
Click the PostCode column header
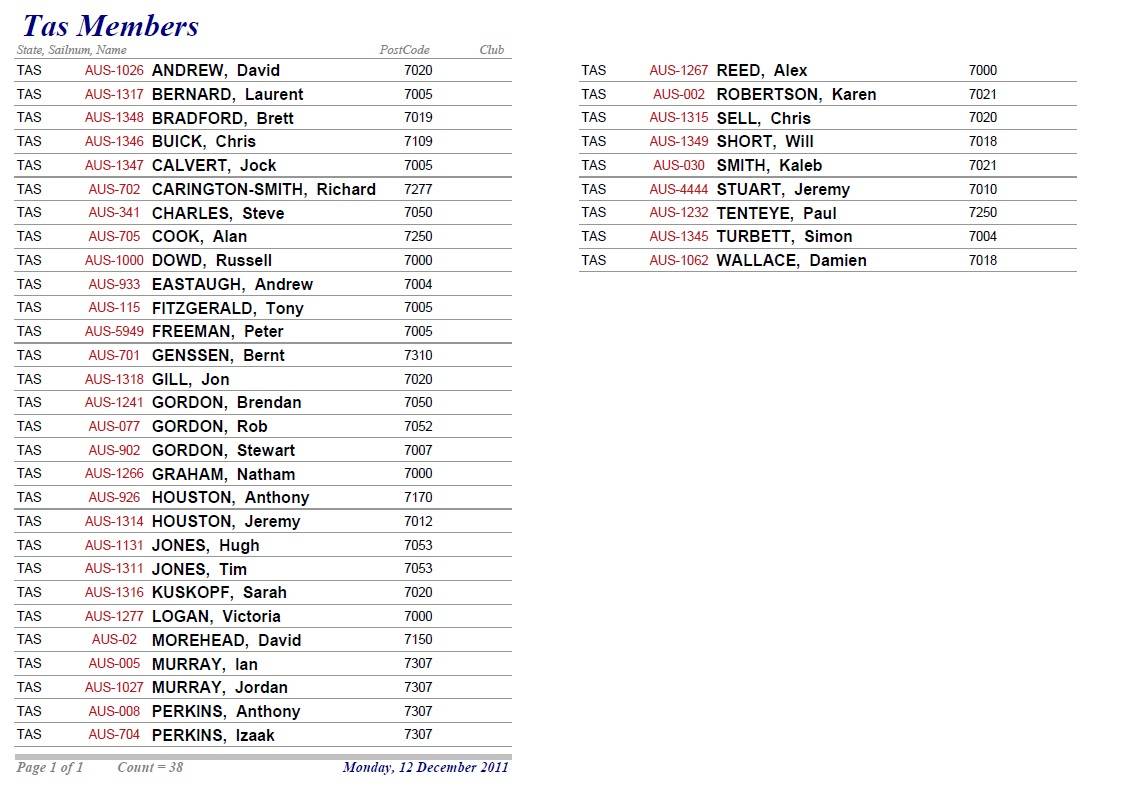click(x=404, y=50)
